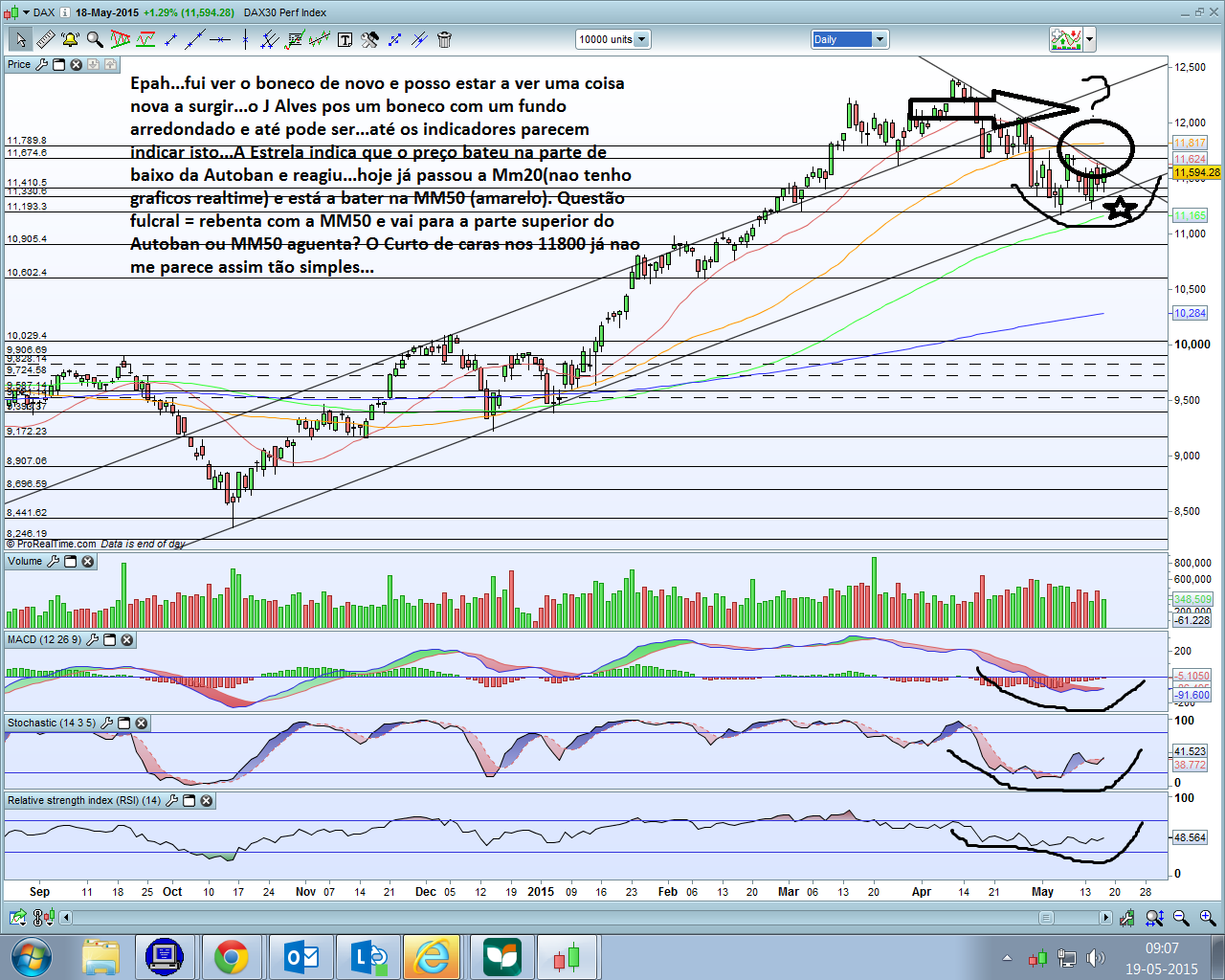Click the 11,594.28 current price label
Screen dimensions: 1225x980
tap(1196, 173)
